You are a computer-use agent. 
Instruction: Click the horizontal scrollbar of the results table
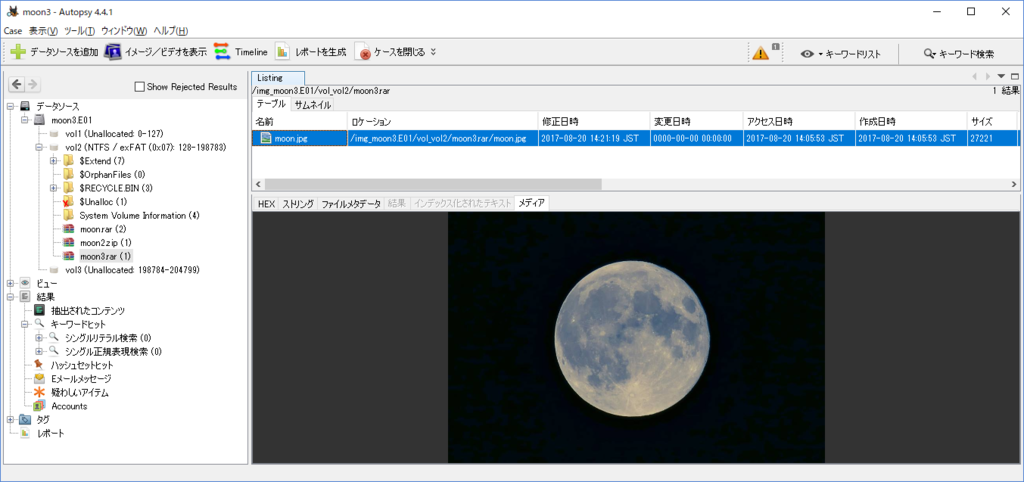(433, 185)
